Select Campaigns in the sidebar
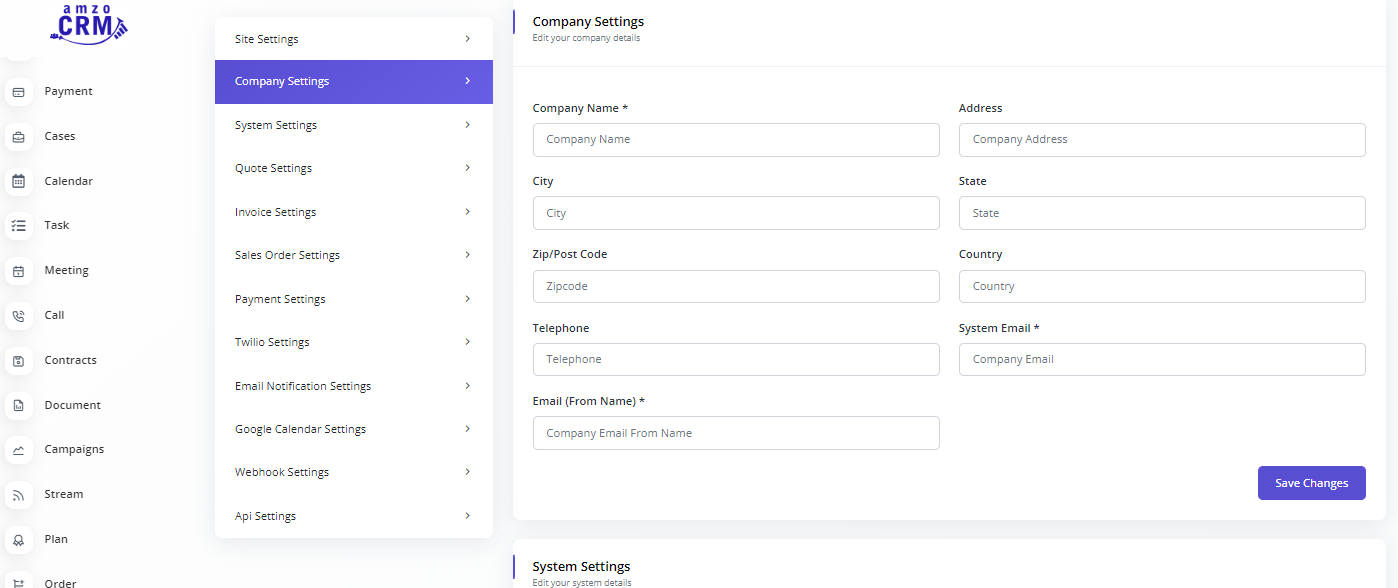The width and height of the screenshot is (1398, 588). click(x=74, y=449)
